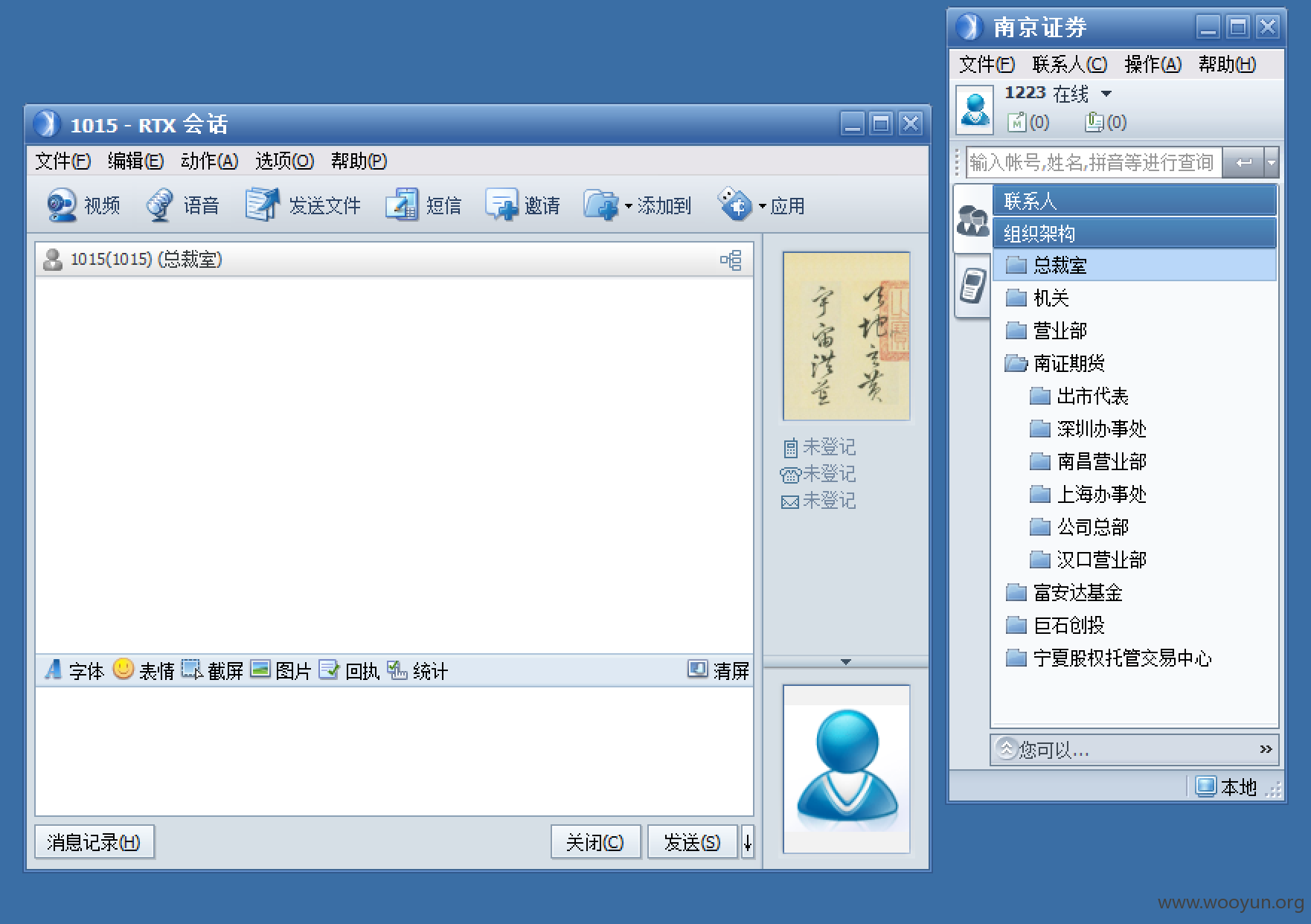Clear the chat with 清屏

[x=718, y=670]
